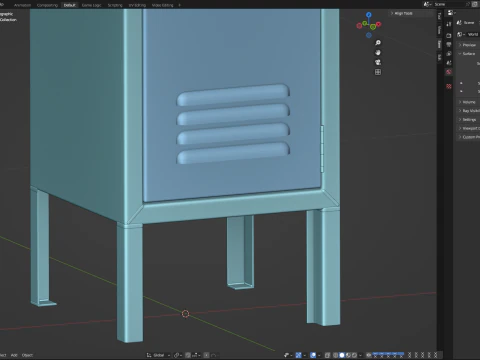Expand the Volume panel
This screenshot has height=360, width=480.
point(468,102)
